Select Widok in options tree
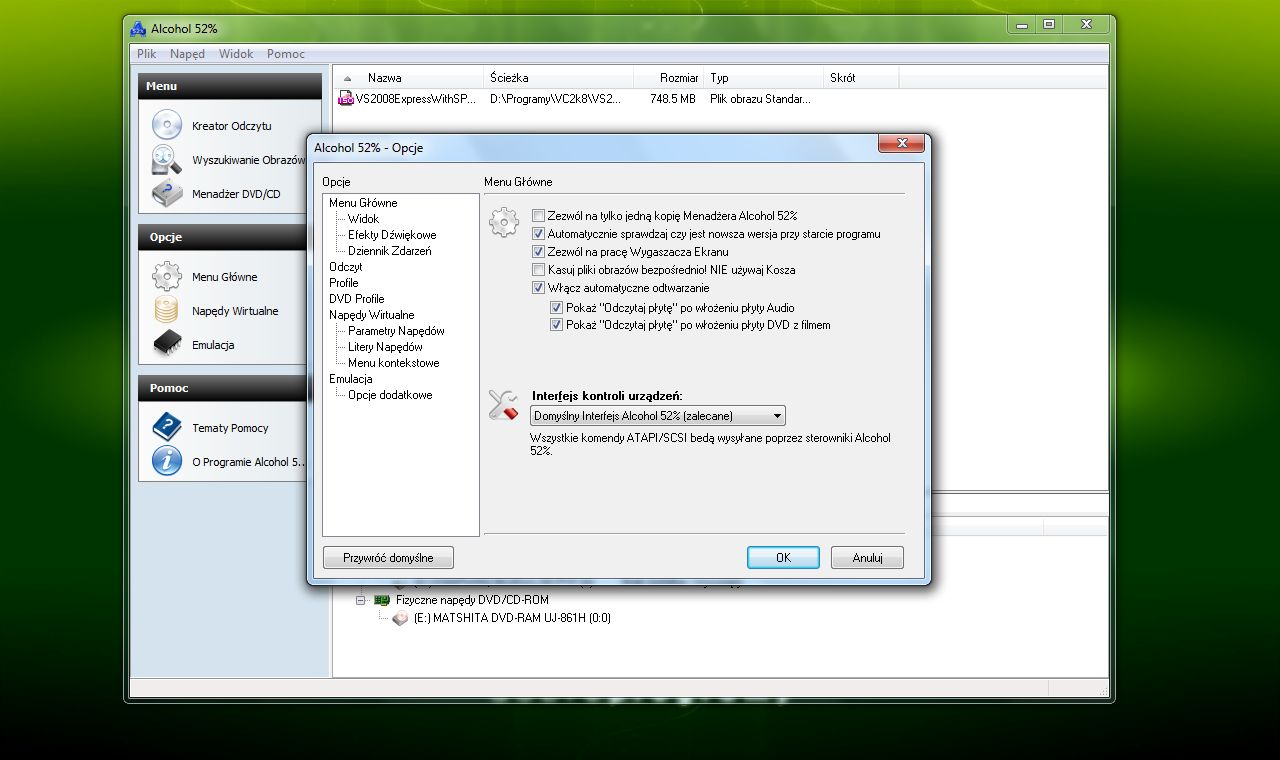 coord(363,219)
